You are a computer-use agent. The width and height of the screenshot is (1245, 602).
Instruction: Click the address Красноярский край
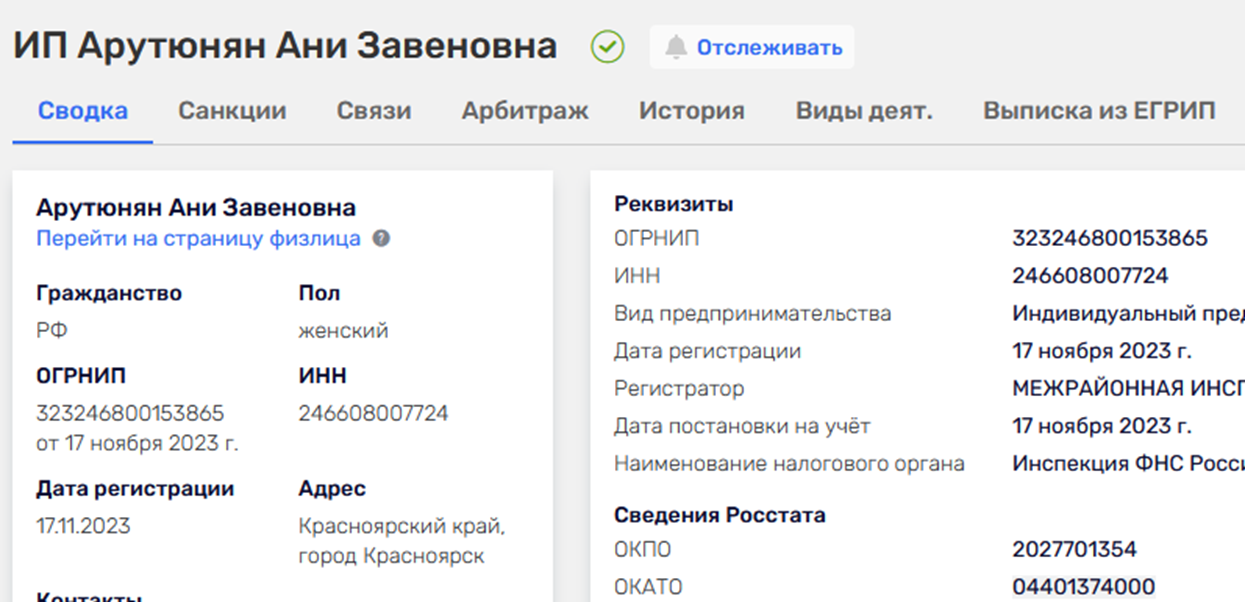402,526
